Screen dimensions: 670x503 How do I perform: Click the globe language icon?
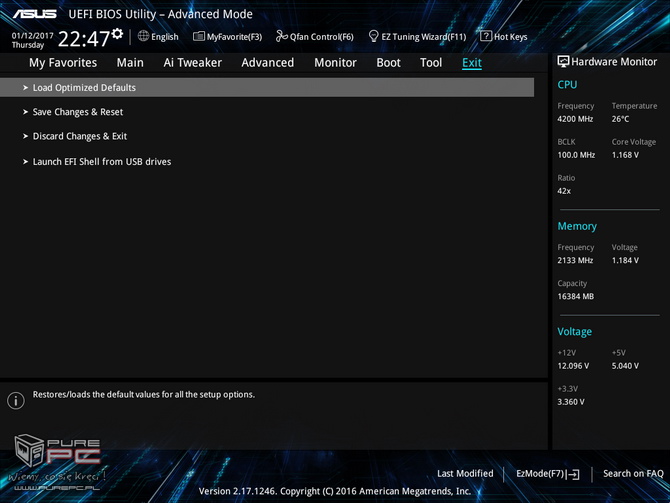tap(143, 36)
